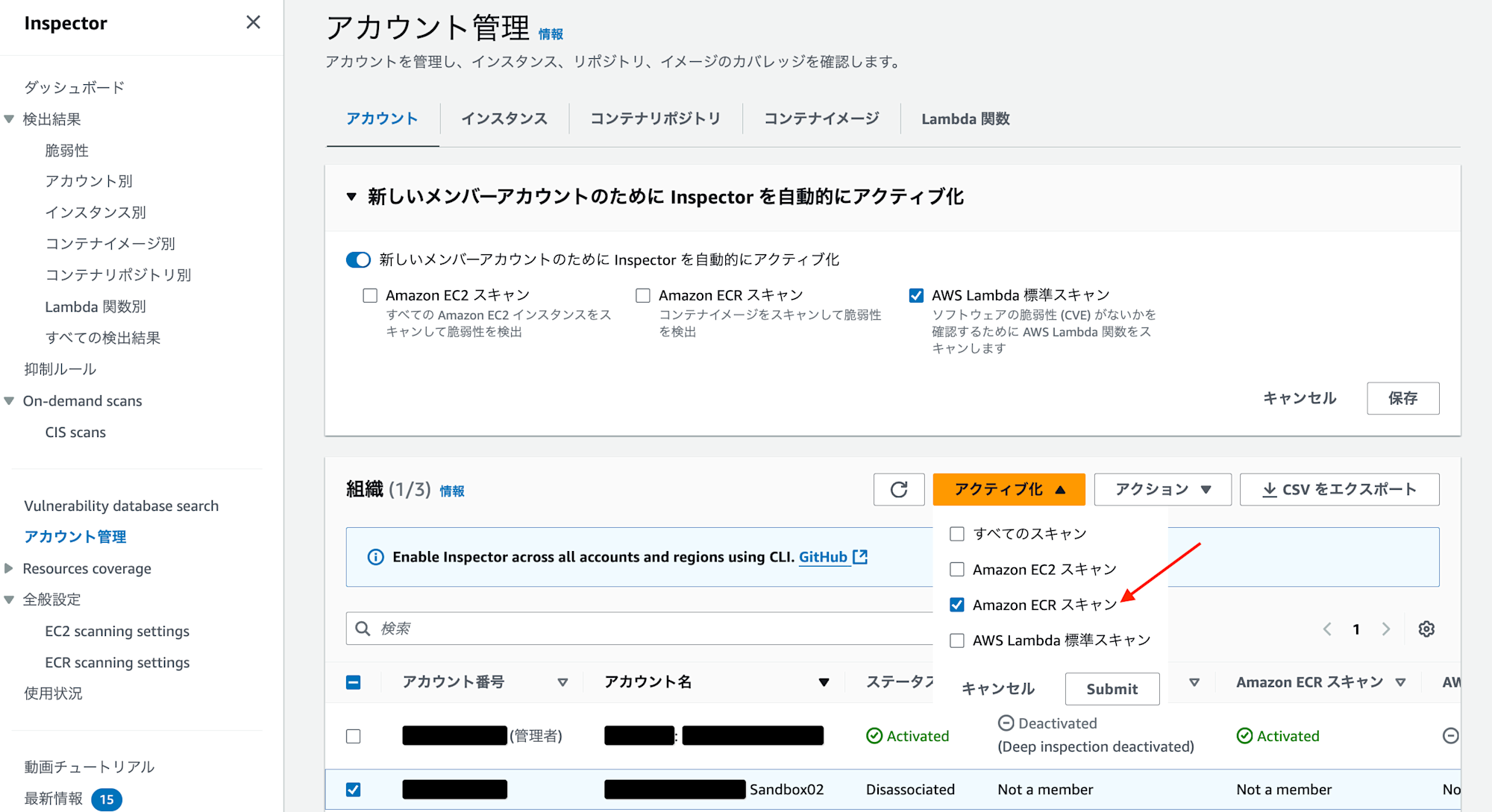
Task: Switch to the アカウント tab
Action: [x=382, y=119]
